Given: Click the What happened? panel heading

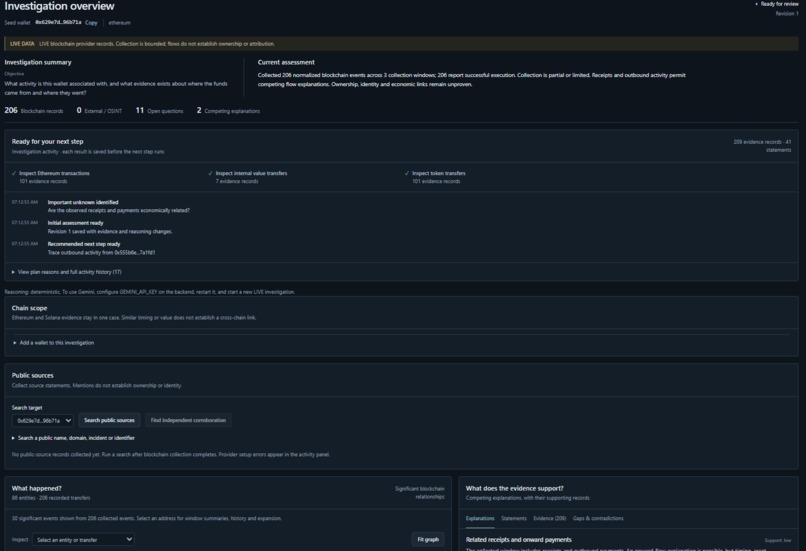Looking at the screenshot, I should point(36,488).
